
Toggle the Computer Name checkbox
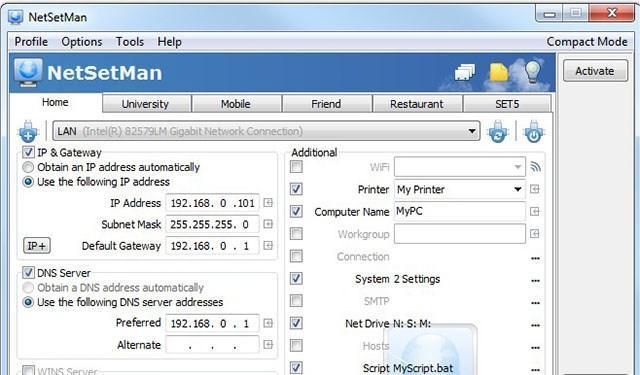tap(296, 211)
